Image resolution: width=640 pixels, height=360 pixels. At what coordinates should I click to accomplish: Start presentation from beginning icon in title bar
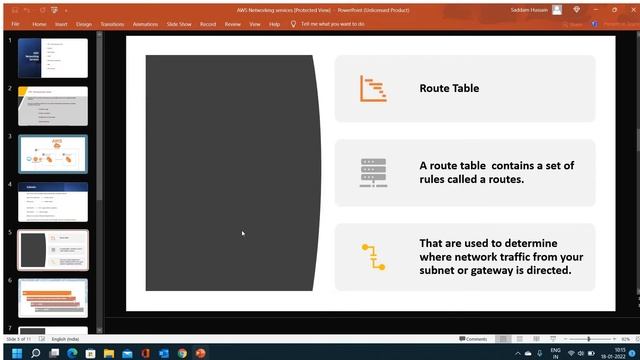coord(54,10)
